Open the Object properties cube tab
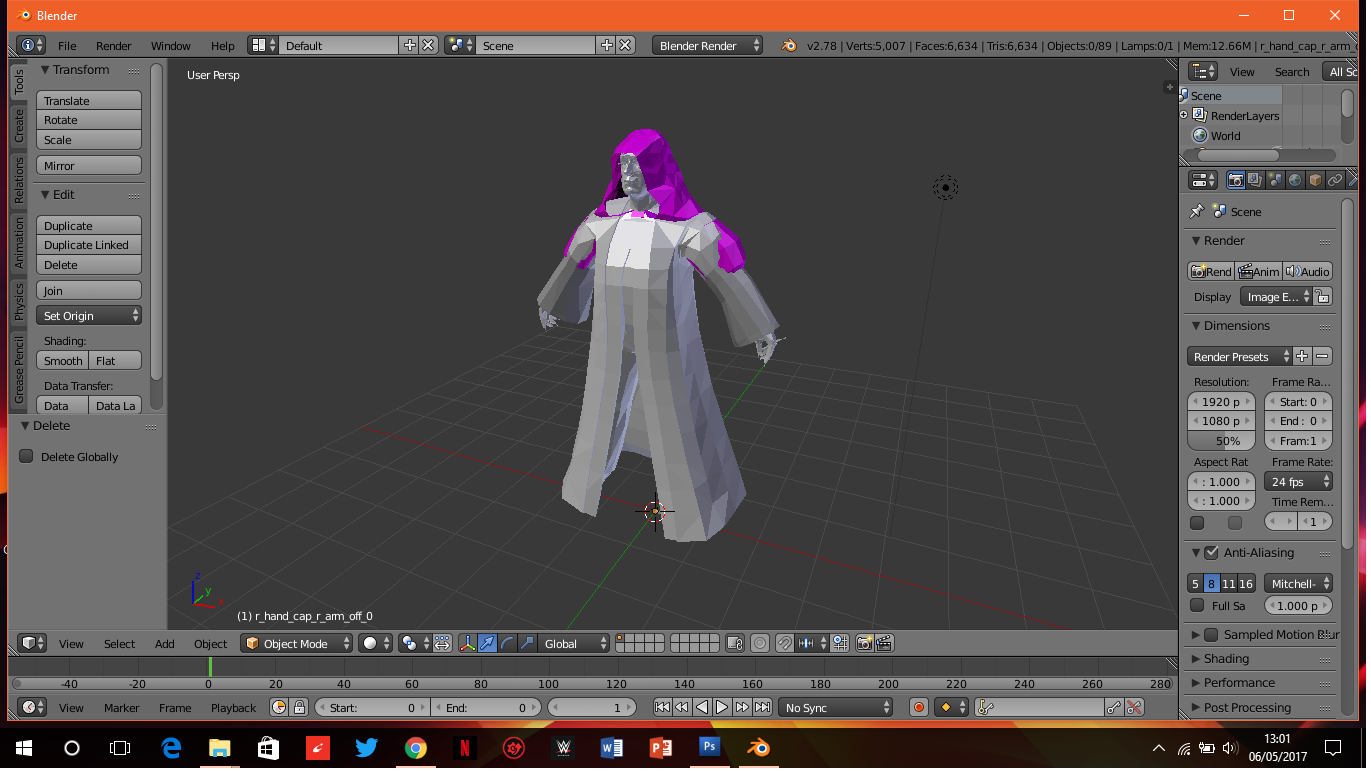The height and width of the screenshot is (771, 1371). tap(1315, 181)
